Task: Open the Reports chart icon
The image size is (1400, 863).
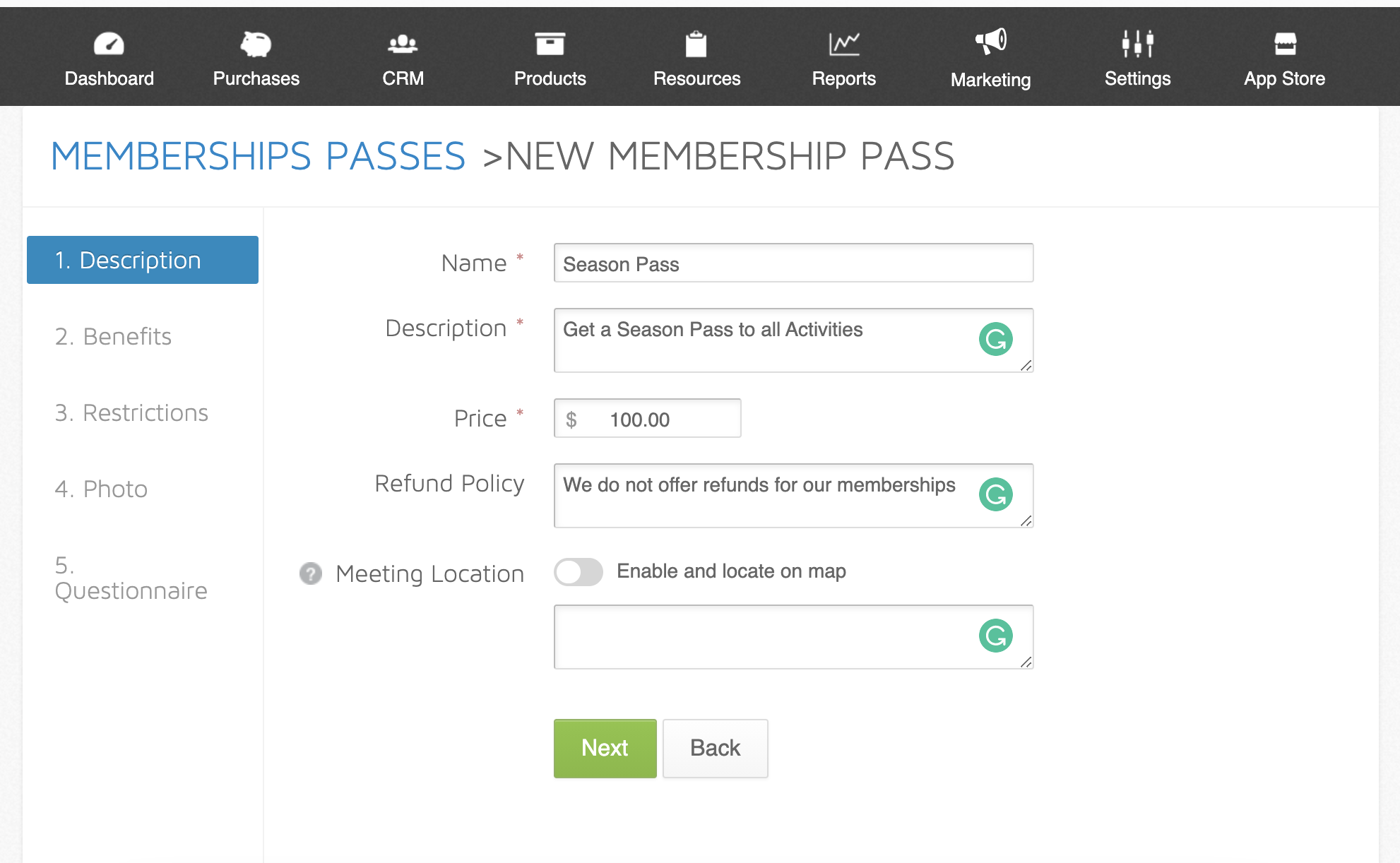Action: [x=844, y=44]
